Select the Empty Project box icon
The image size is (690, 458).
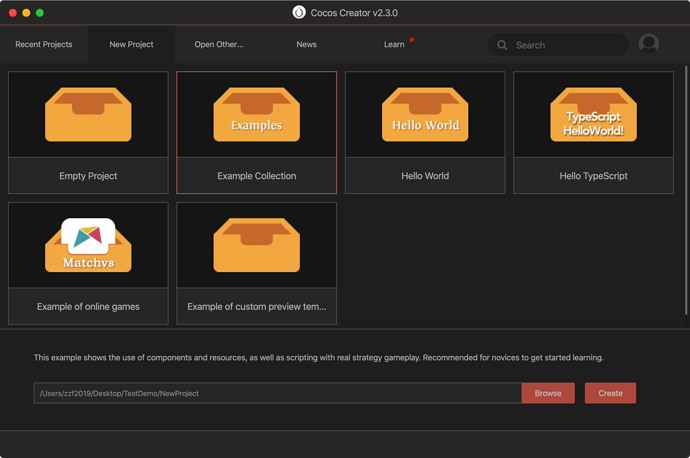[x=88, y=114]
